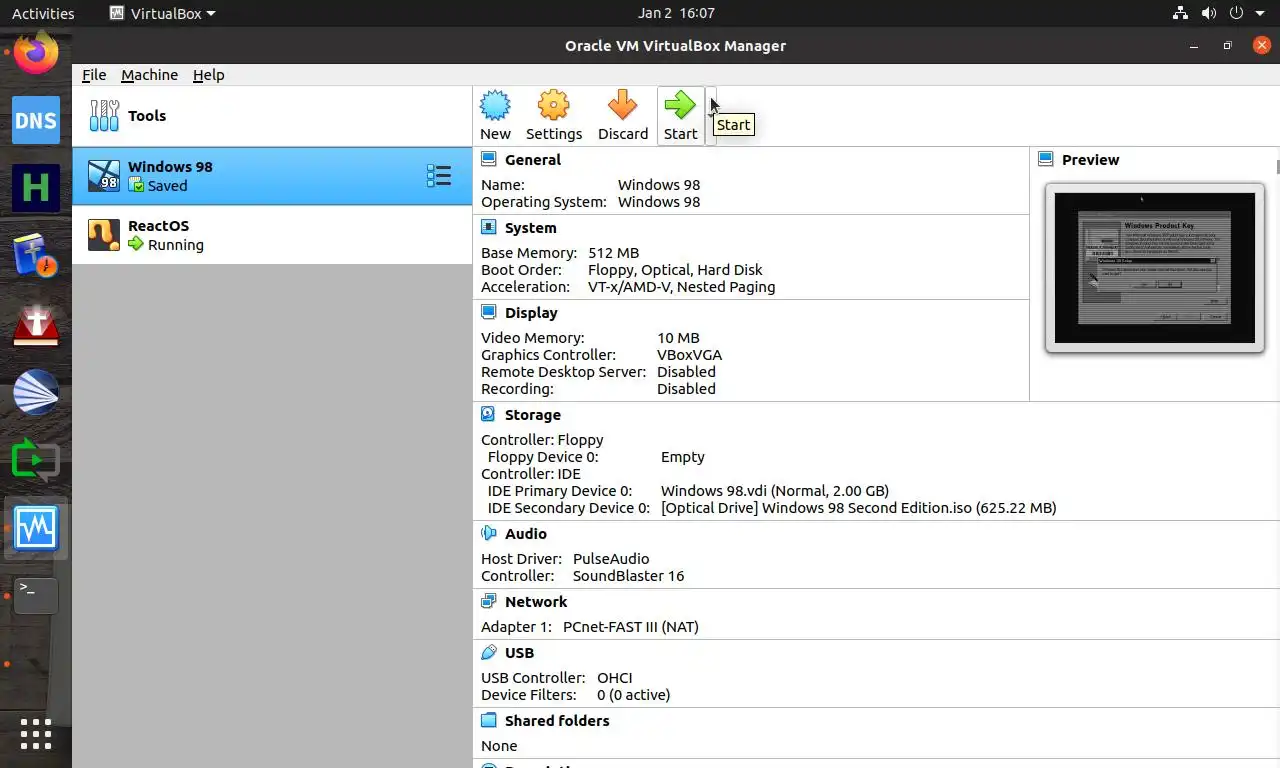Click the System section icon
This screenshot has height=768, width=1280.
point(488,227)
